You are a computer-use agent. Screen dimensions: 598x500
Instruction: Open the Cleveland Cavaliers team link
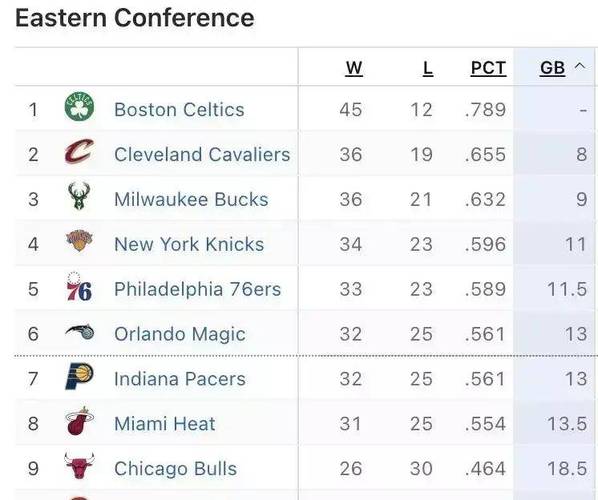point(202,154)
